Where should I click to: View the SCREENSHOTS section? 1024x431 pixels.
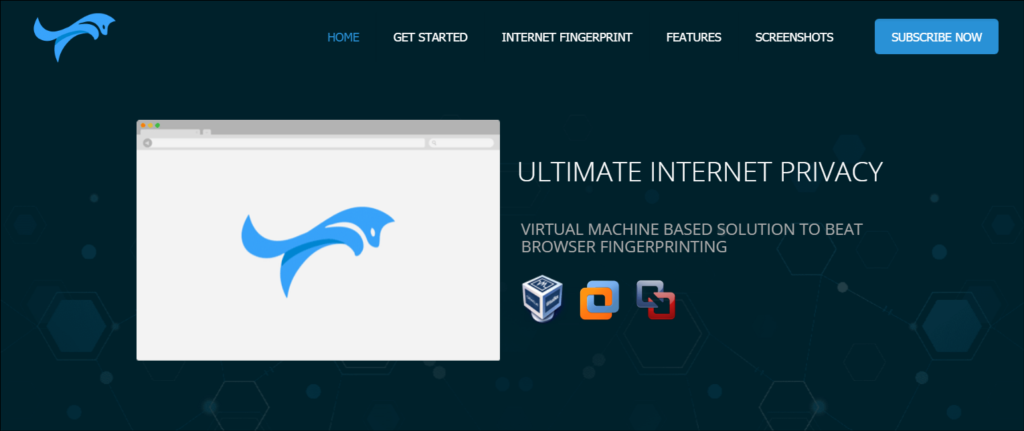click(794, 37)
